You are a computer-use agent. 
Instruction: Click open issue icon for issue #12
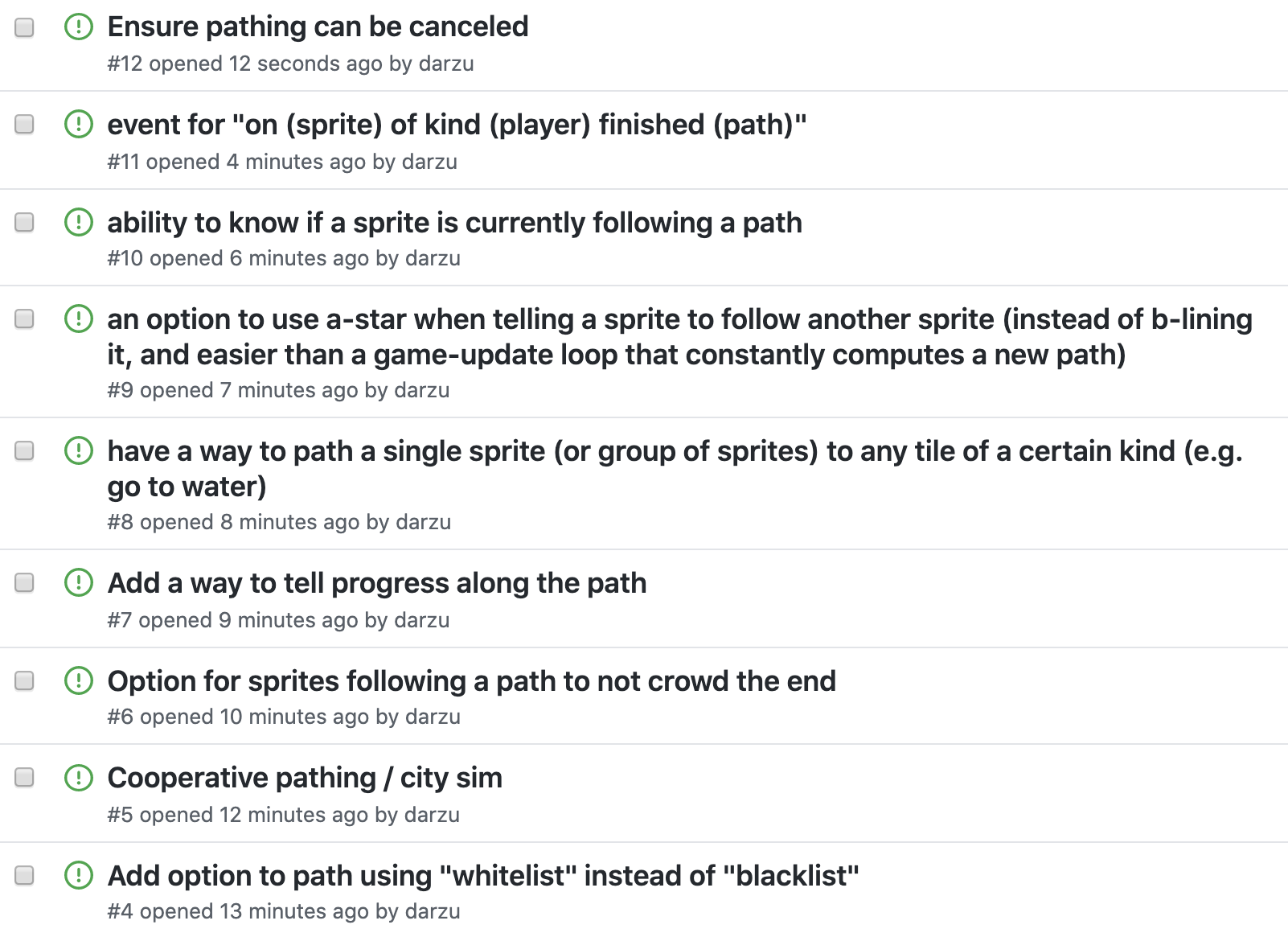[x=79, y=27]
